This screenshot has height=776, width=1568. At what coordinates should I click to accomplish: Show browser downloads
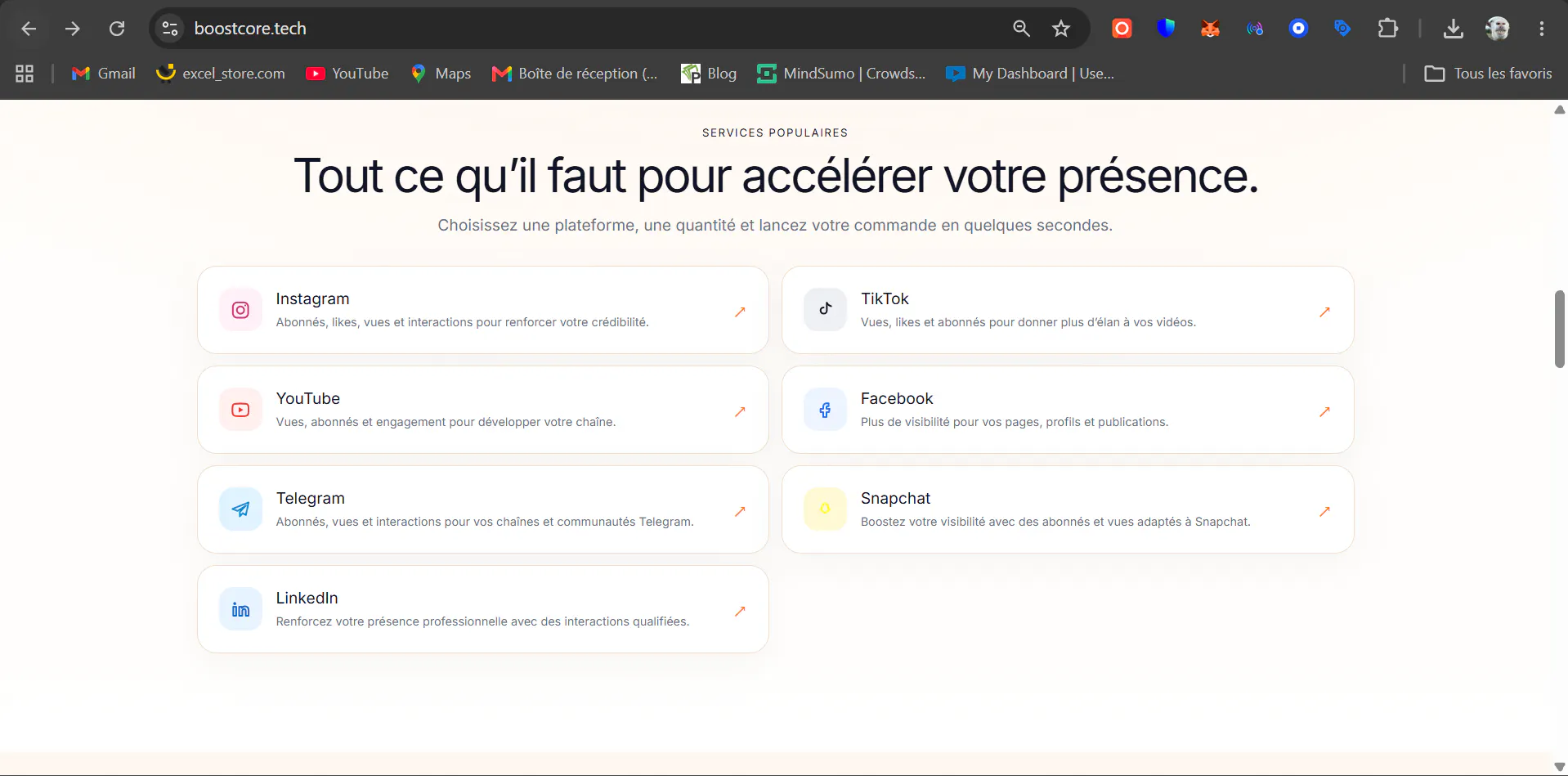(x=1453, y=29)
